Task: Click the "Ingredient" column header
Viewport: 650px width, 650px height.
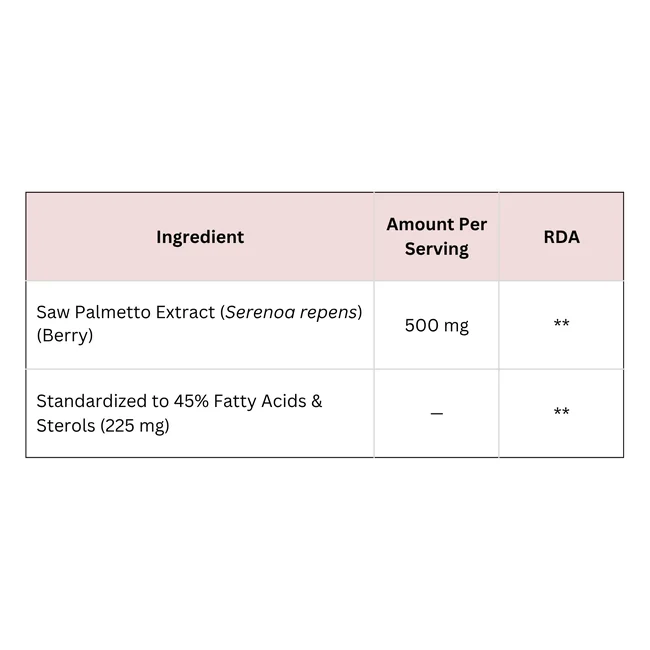Action: click(x=200, y=237)
